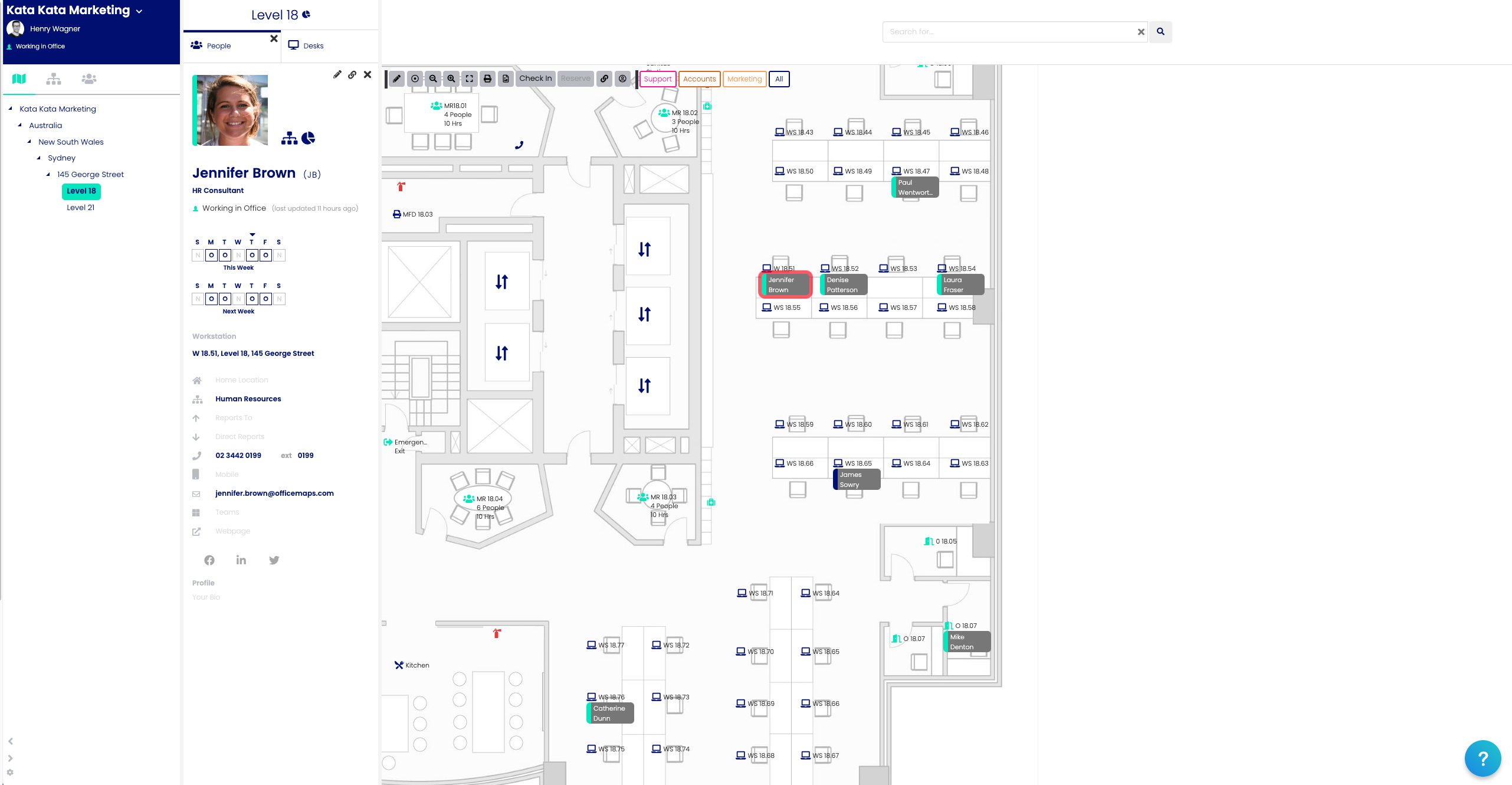Click the zoom out map icon
This screenshot has width=1512, height=785.
pyautogui.click(x=433, y=78)
